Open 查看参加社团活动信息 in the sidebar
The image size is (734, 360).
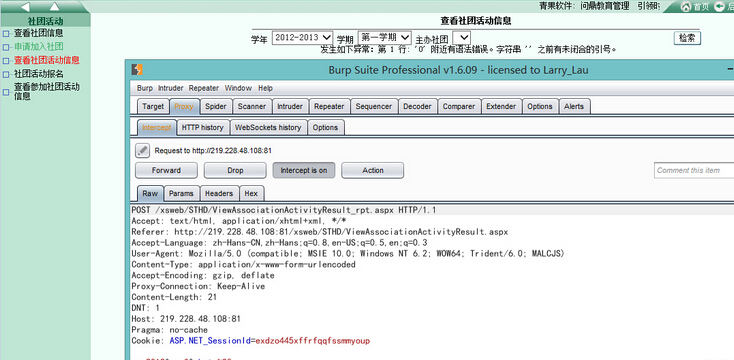pos(46,91)
